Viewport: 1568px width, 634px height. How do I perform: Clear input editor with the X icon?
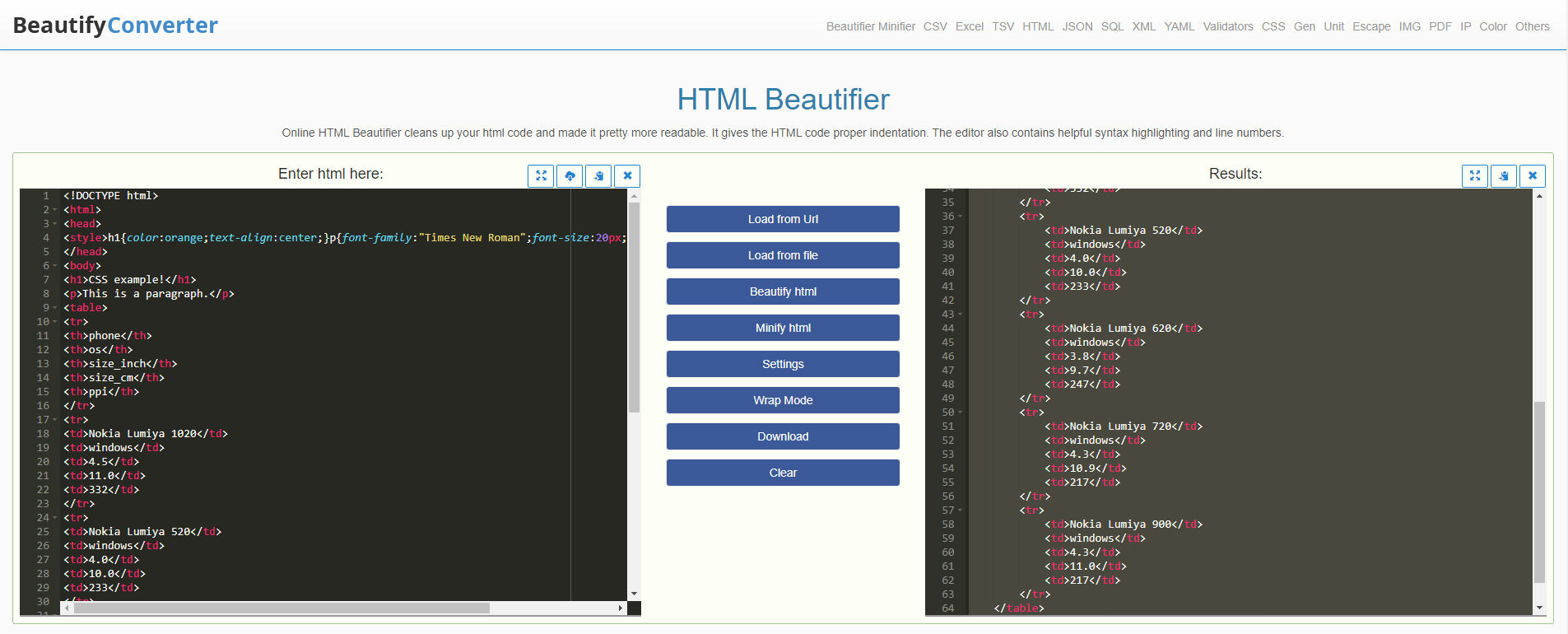(627, 175)
